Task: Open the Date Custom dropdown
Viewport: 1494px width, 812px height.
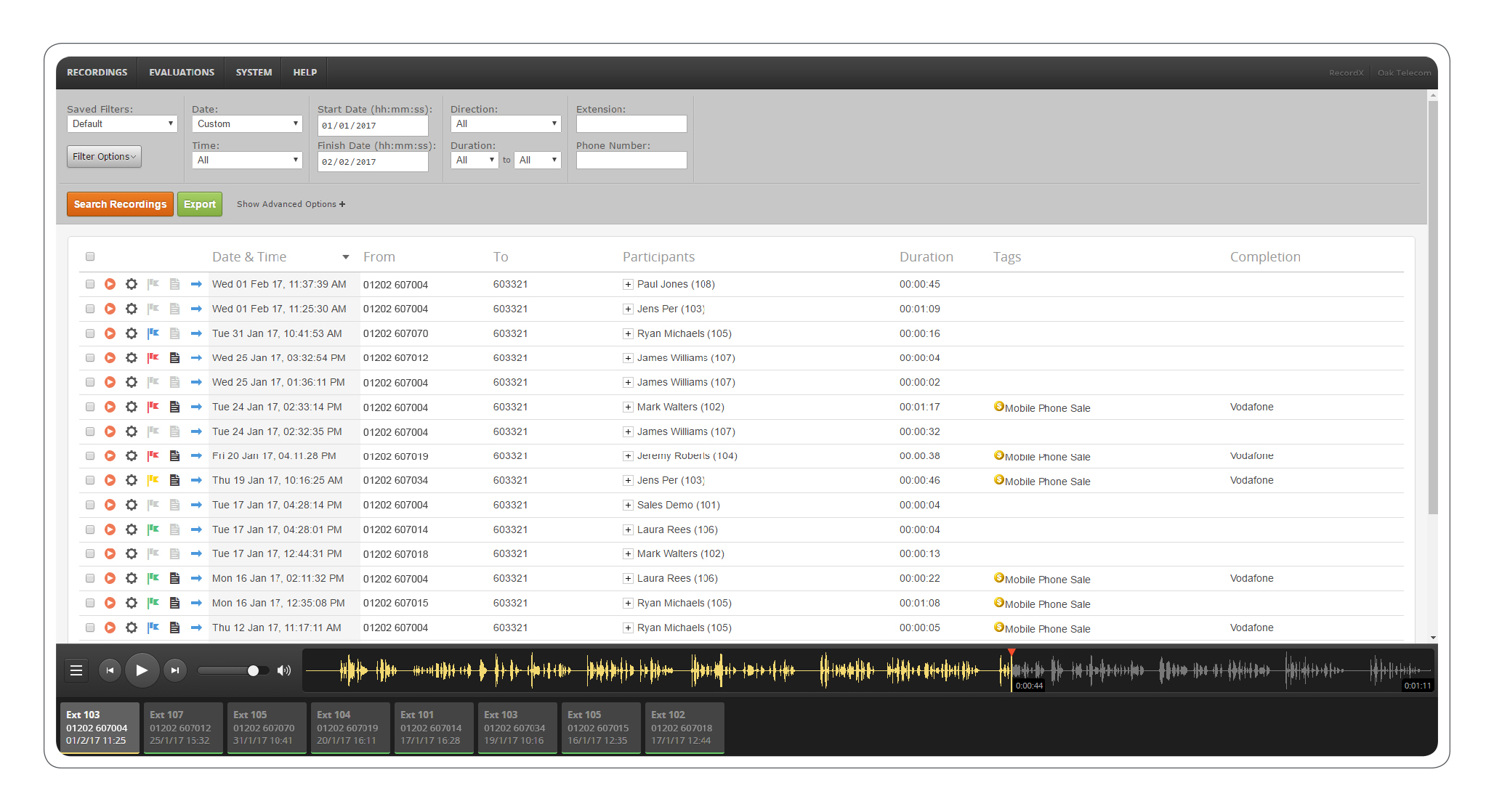Action: point(247,123)
